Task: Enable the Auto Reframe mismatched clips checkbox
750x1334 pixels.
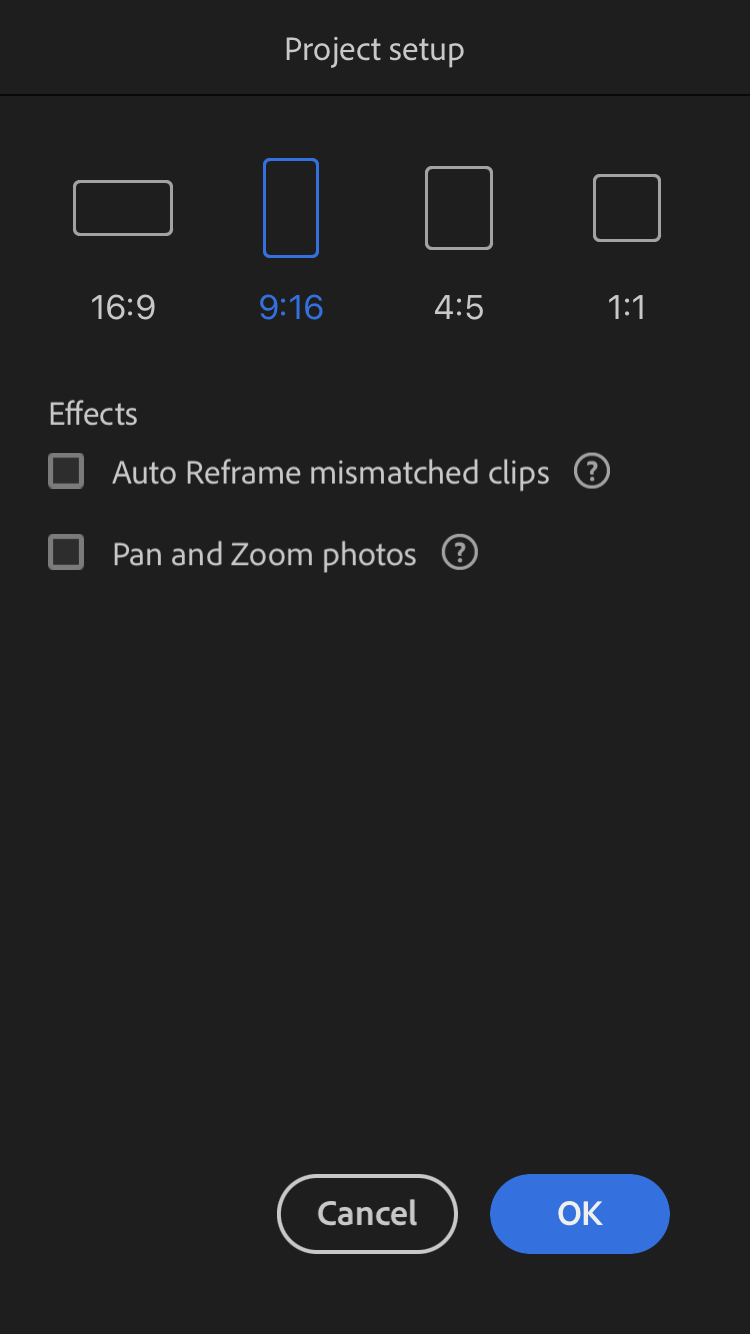Action: (x=67, y=471)
